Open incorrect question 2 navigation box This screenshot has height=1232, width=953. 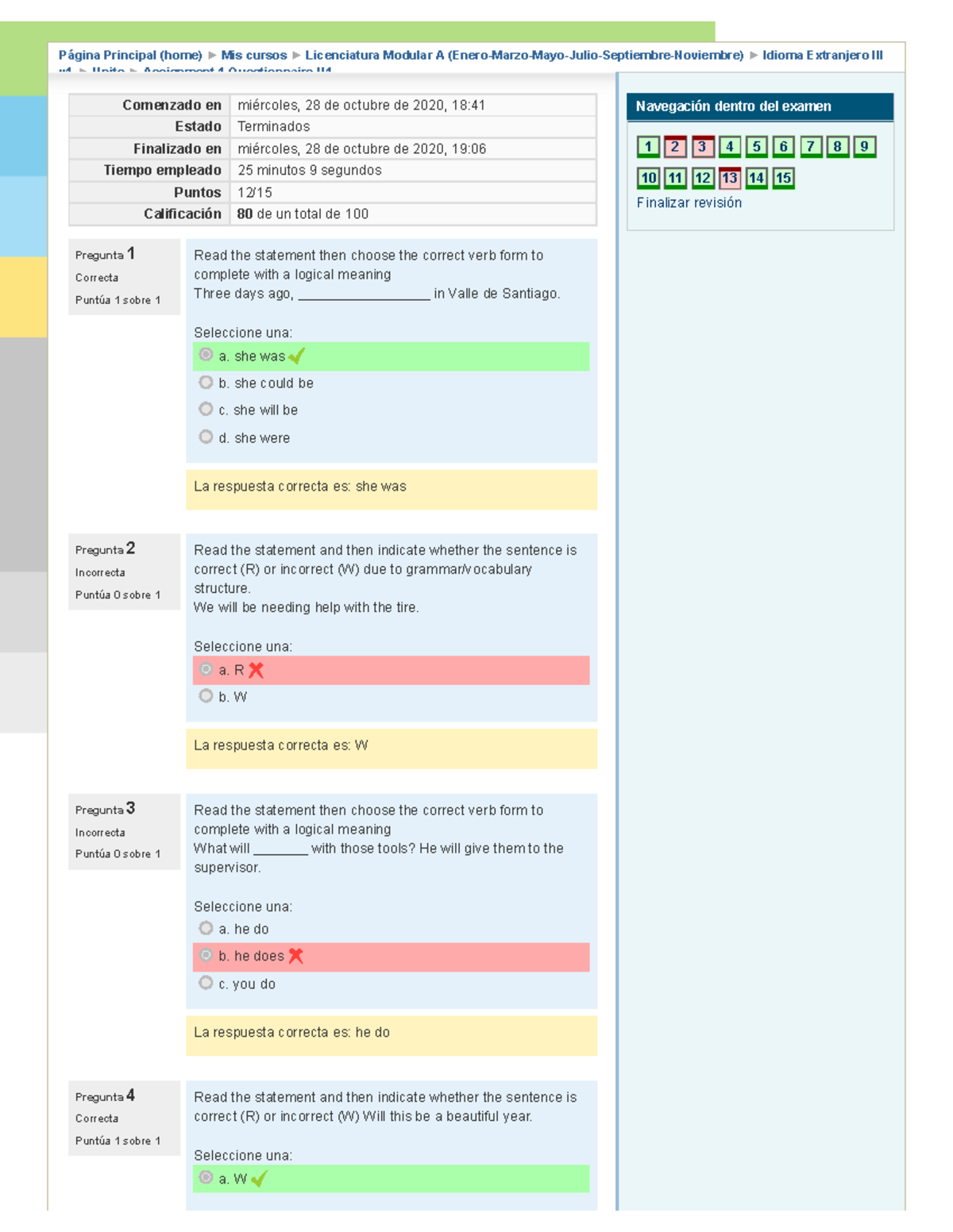(675, 147)
